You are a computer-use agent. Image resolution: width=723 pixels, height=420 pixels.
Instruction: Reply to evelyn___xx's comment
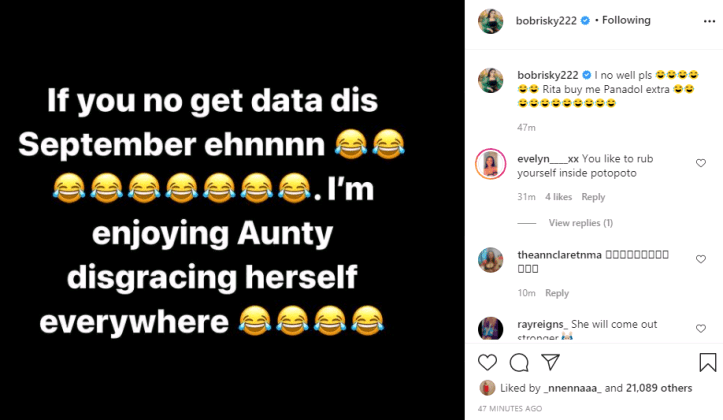click(593, 197)
